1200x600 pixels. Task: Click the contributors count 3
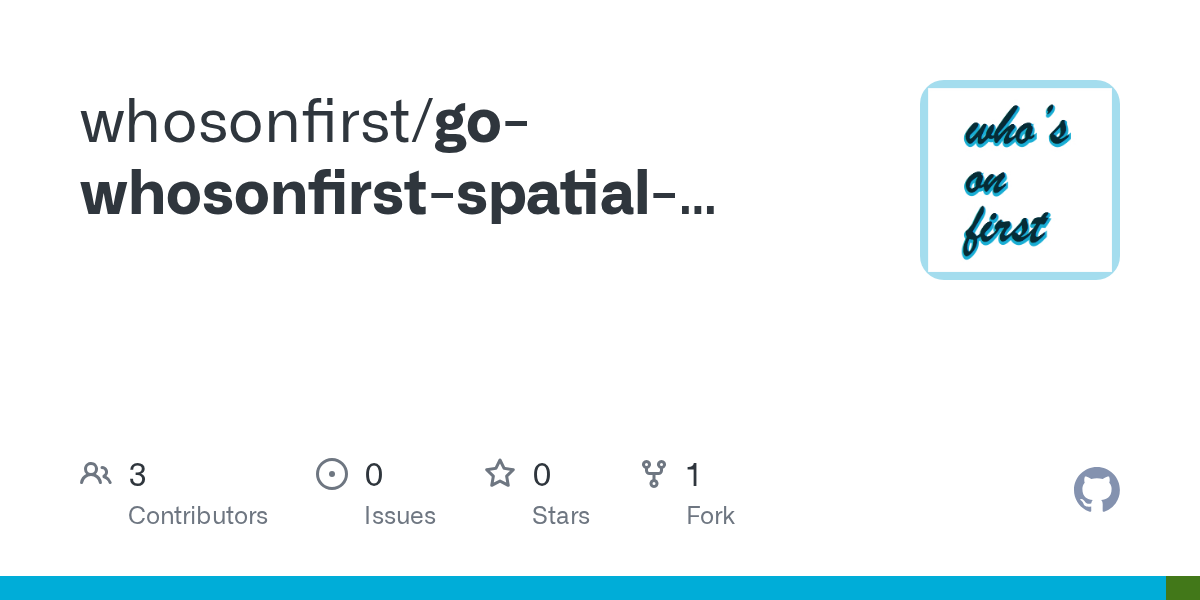point(138,475)
